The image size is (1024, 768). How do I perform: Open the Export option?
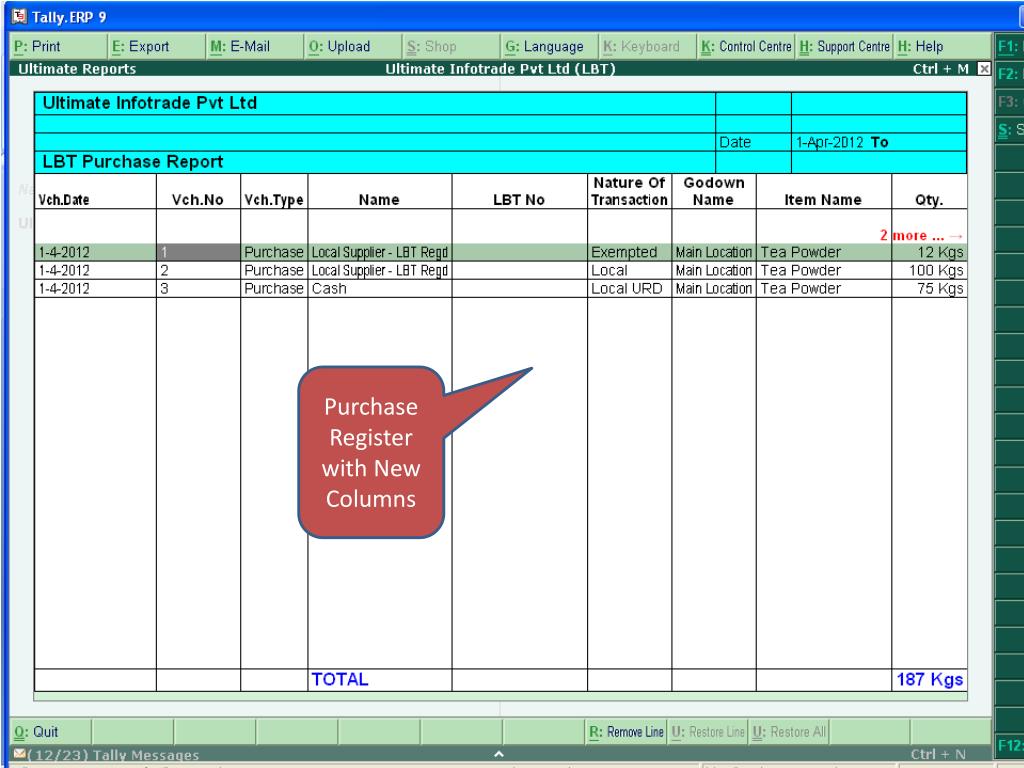(156, 46)
